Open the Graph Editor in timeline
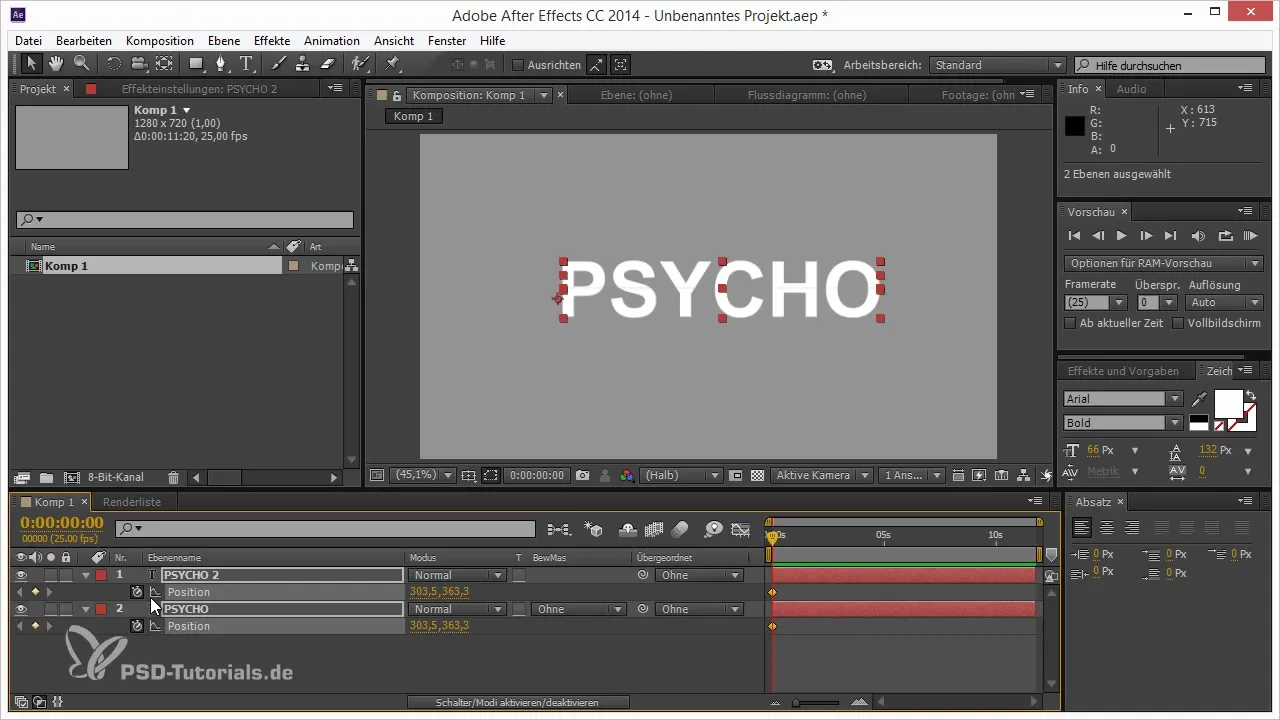The height and width of the screenshot is (720, 1280). [x=741, y=529]
